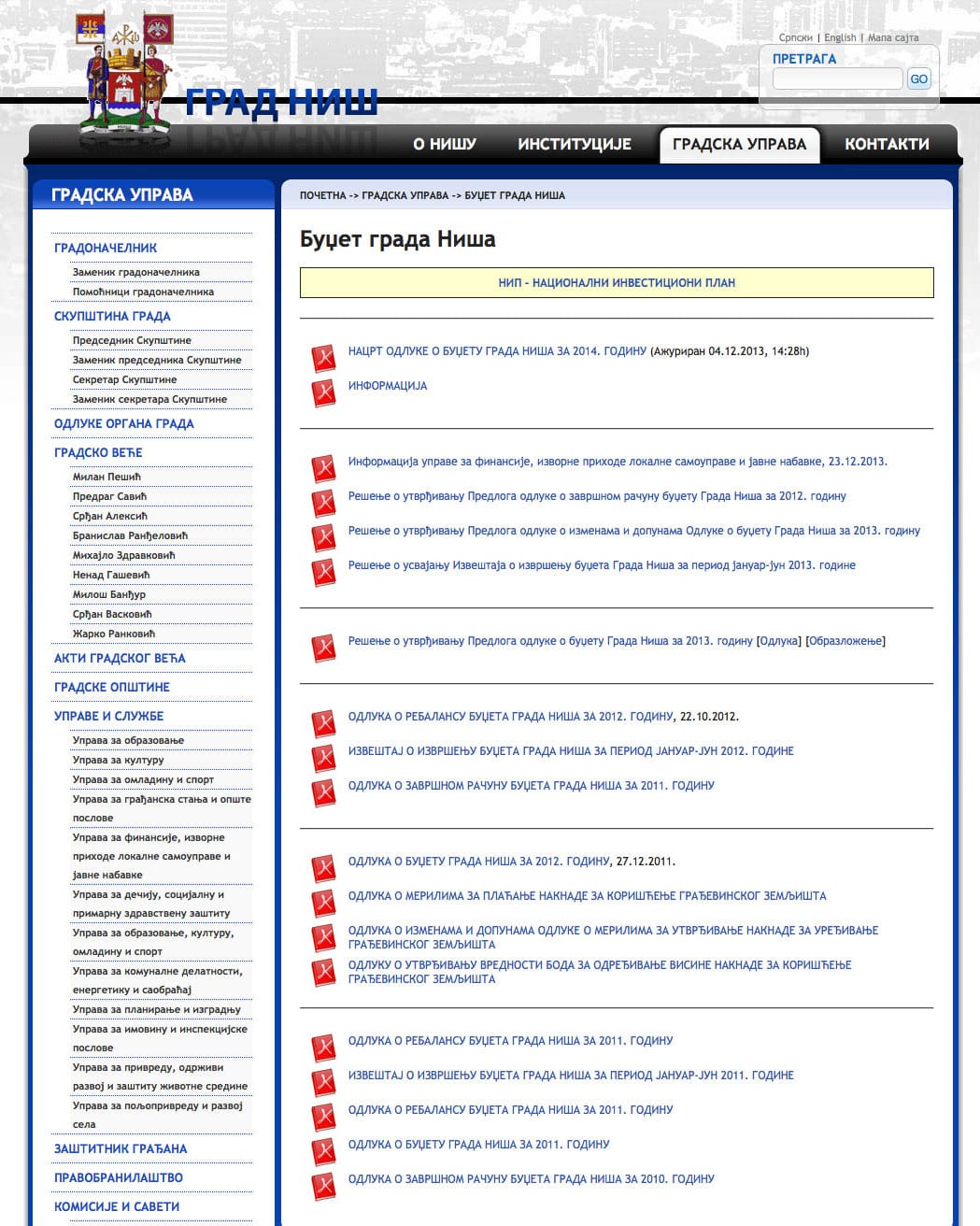Open the PDF icon next to ИНФОРМАЦИЈА

pyautogui.click(x=323, y=392)
